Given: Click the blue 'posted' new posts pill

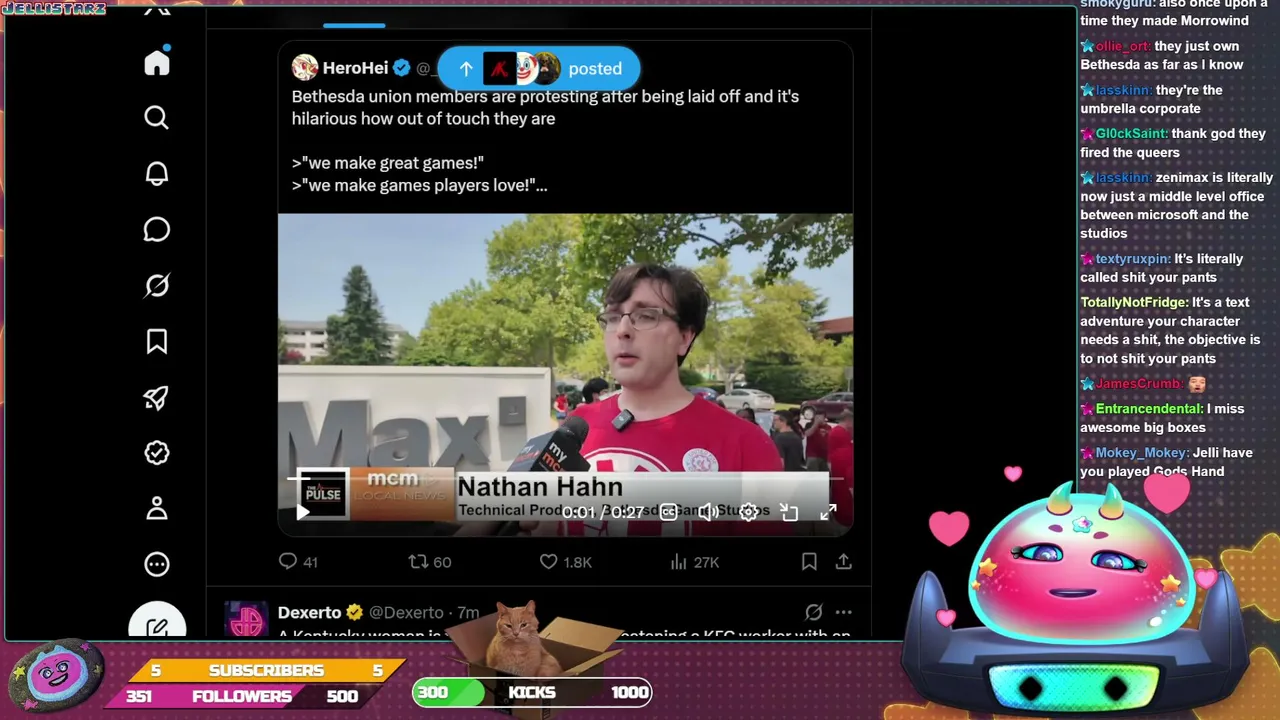Looking at the screenshot, I should click(538, 68).
